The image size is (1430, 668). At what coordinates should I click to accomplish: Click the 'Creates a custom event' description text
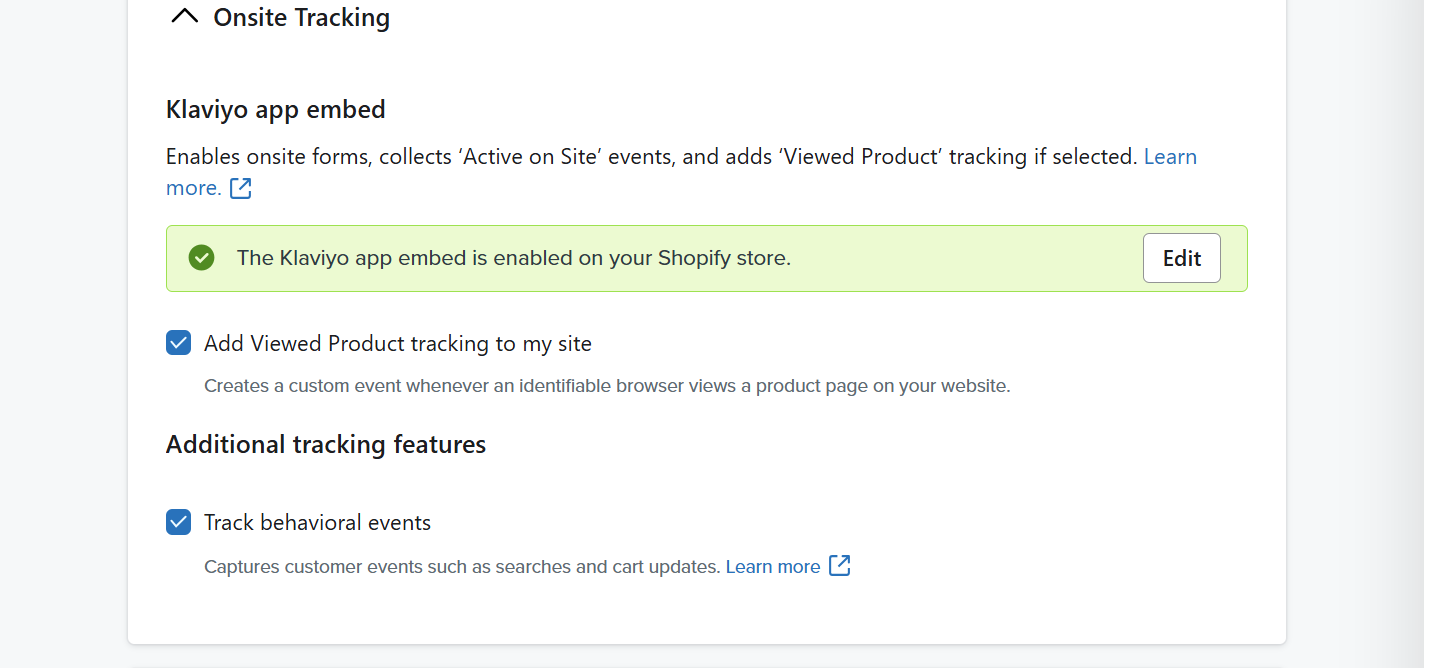coord(607,386)
